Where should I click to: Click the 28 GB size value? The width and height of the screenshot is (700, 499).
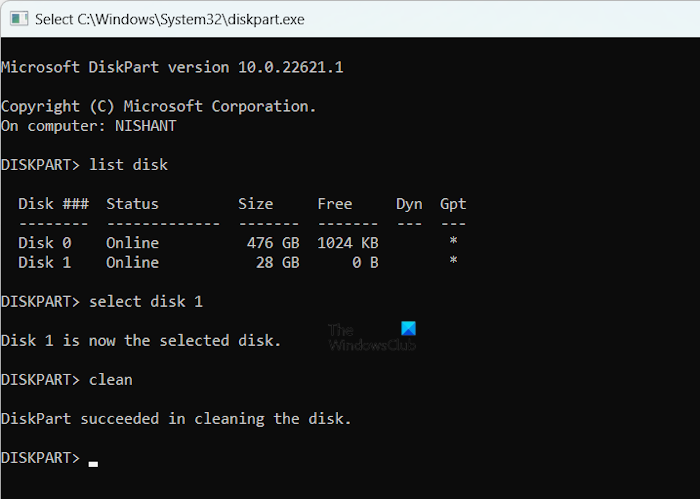(277, 262)
